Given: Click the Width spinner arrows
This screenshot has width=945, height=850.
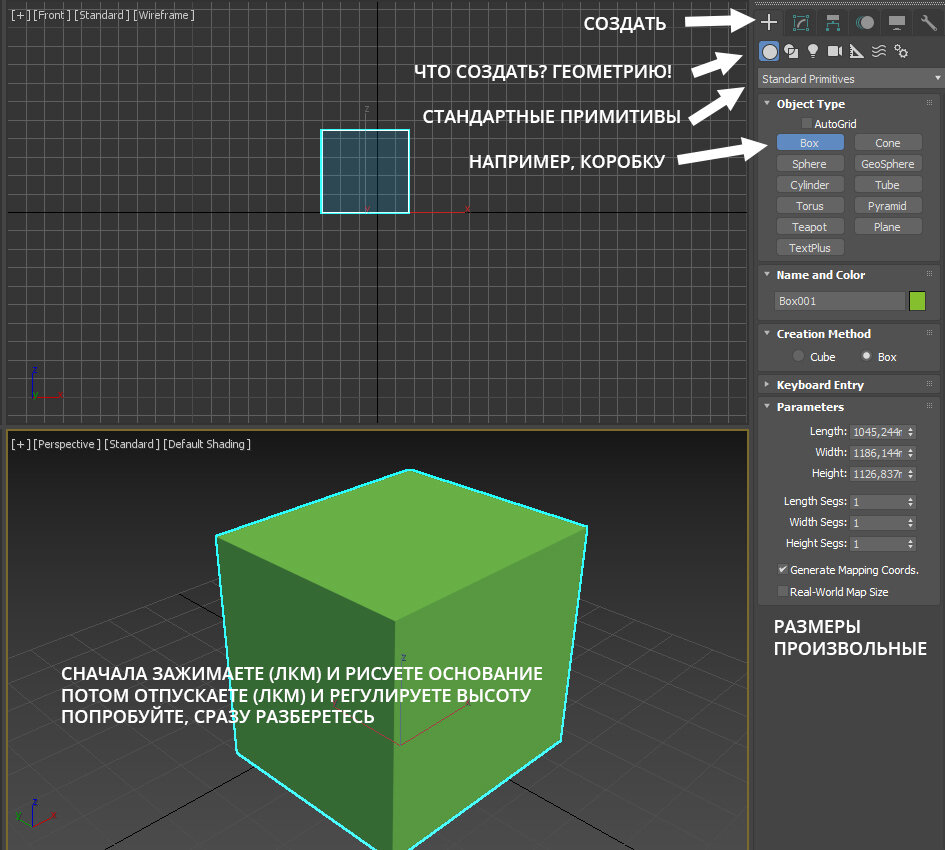Looking at the screenshot, I should pos(911,453).
